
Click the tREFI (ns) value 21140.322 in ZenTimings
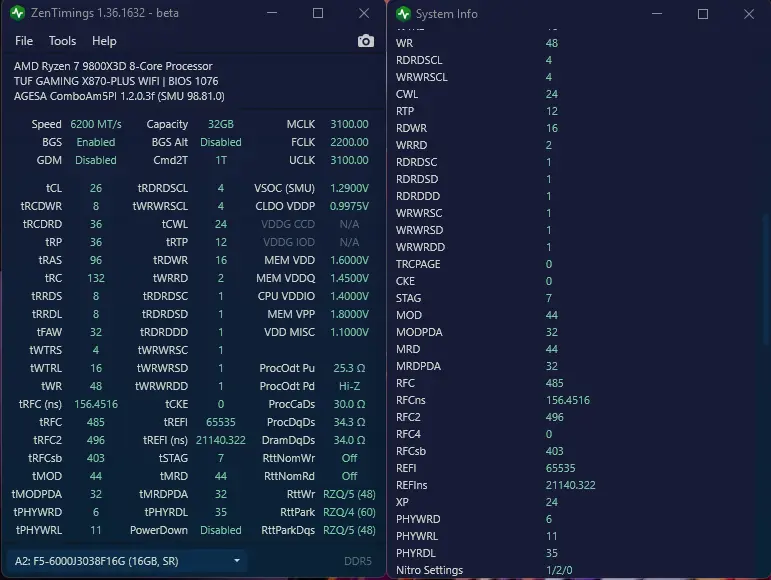[221, 440]
